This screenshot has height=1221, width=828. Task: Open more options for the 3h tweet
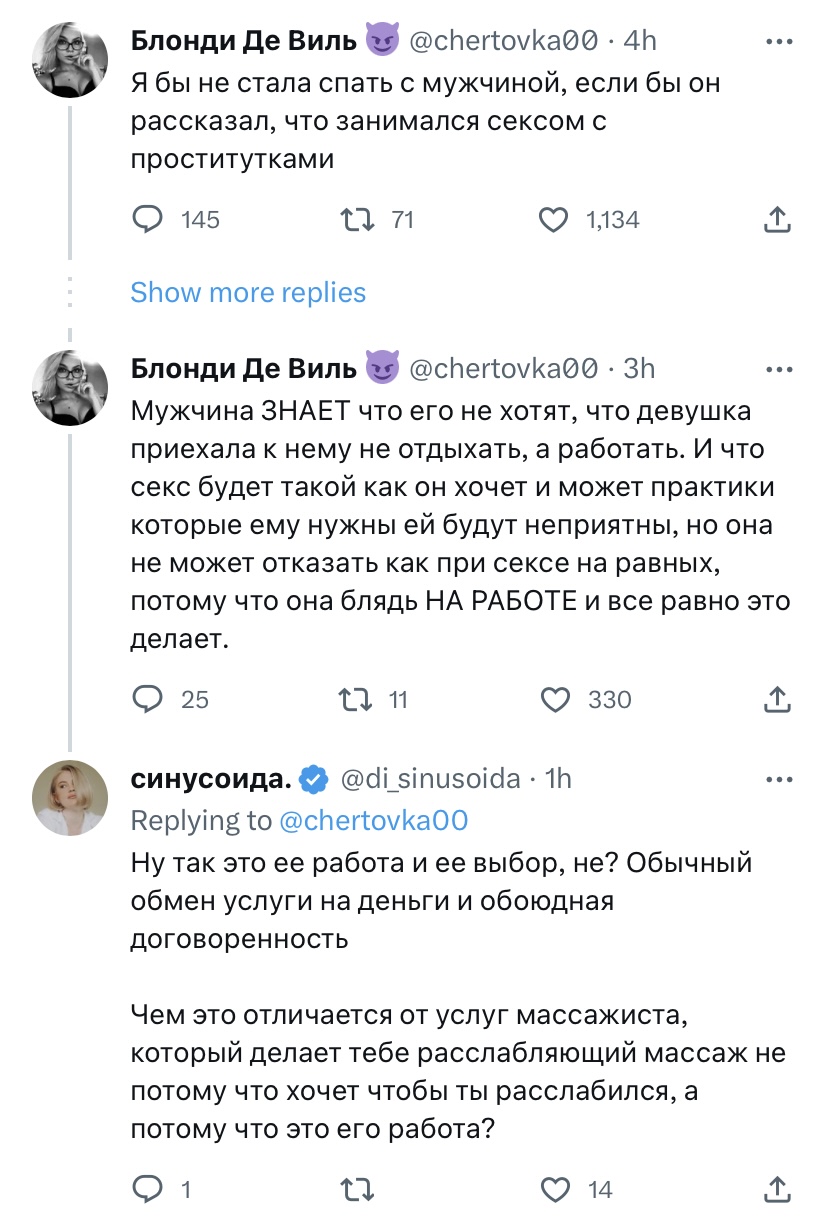778,369
